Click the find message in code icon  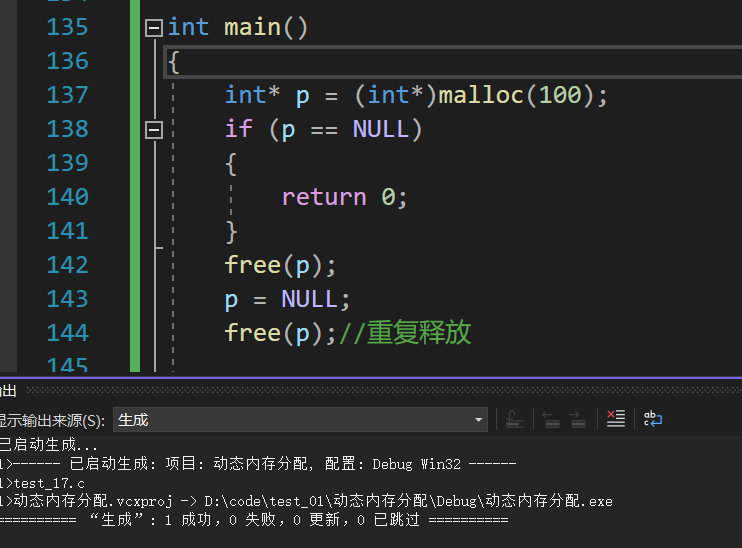514,419
